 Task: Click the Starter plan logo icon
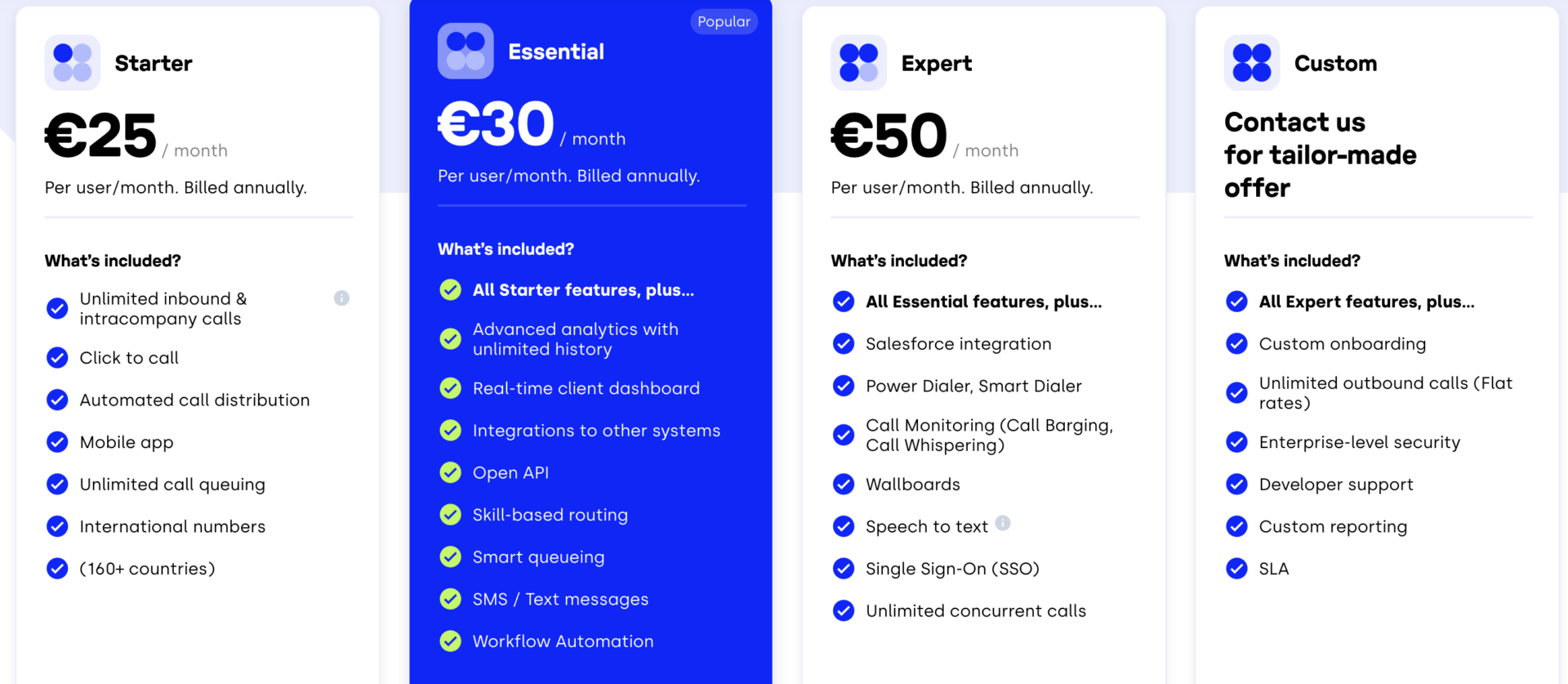73,63
